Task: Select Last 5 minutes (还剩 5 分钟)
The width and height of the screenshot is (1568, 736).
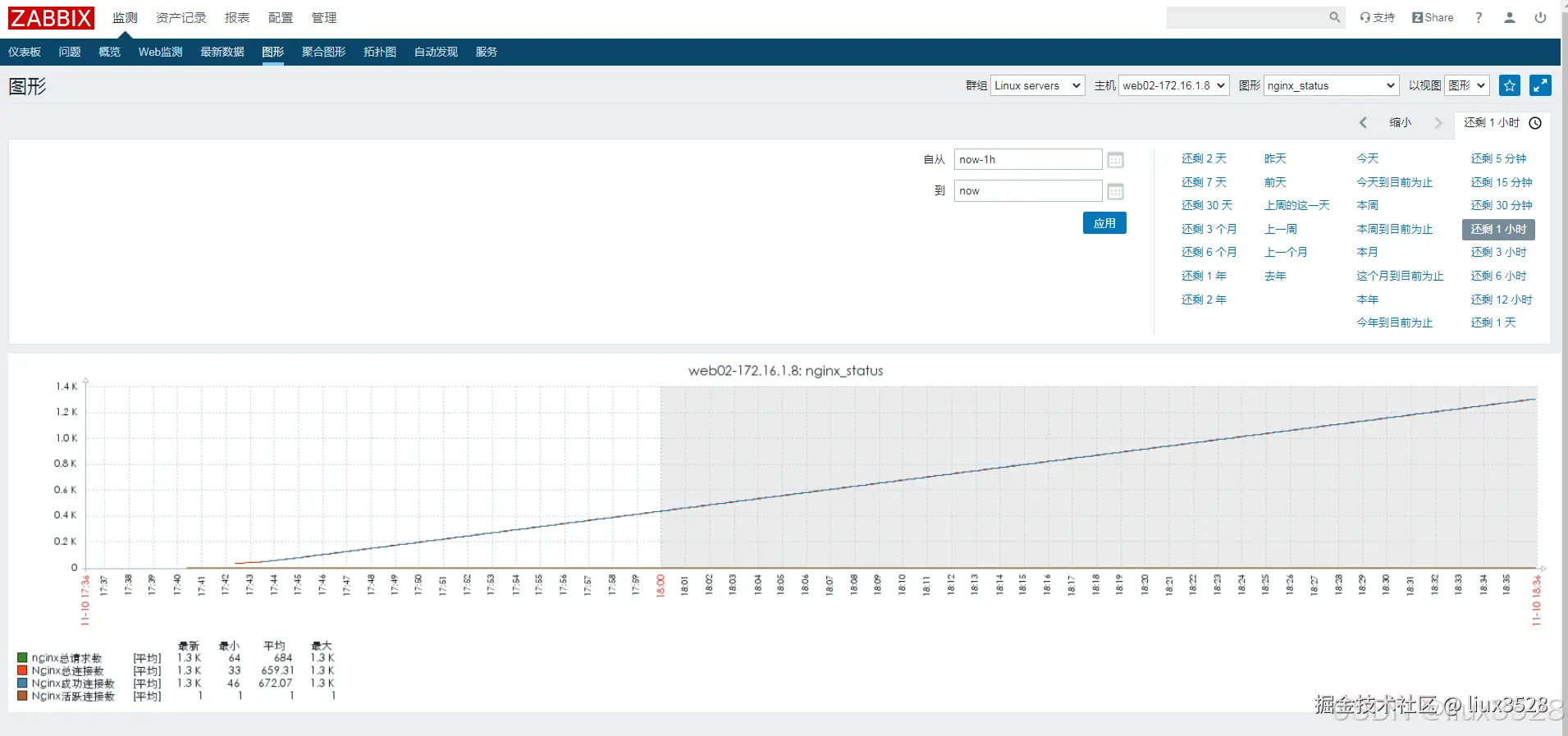Action: (1498, 158)
